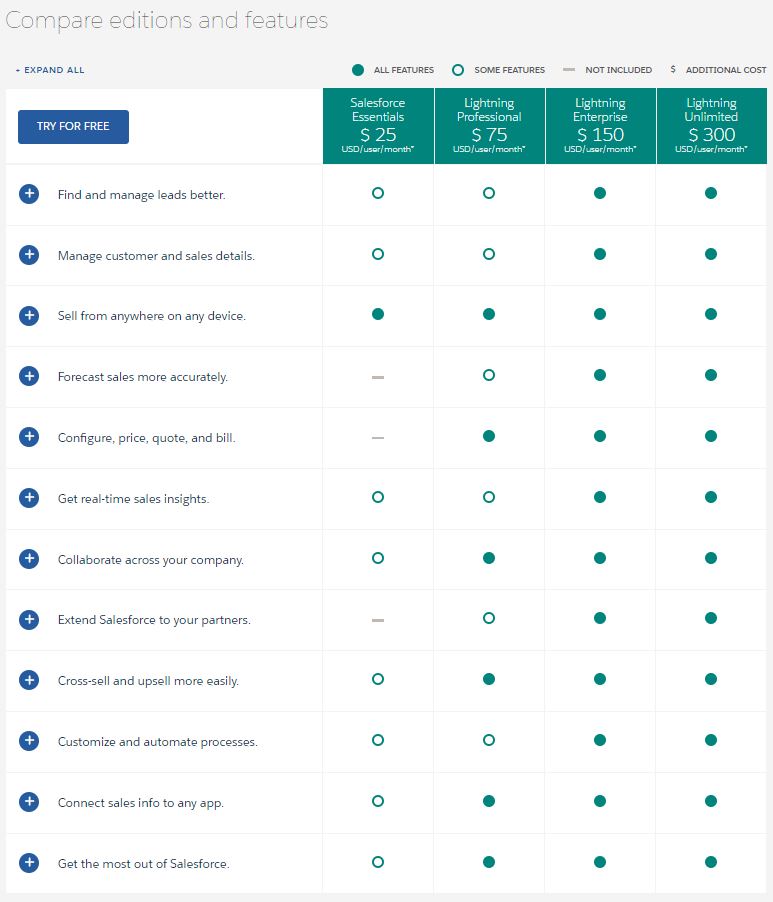Screen dimensions: 773x902
Task: Click Essentials dash for 'Extend Salesforce to partners'
Action: pos(378,619)
